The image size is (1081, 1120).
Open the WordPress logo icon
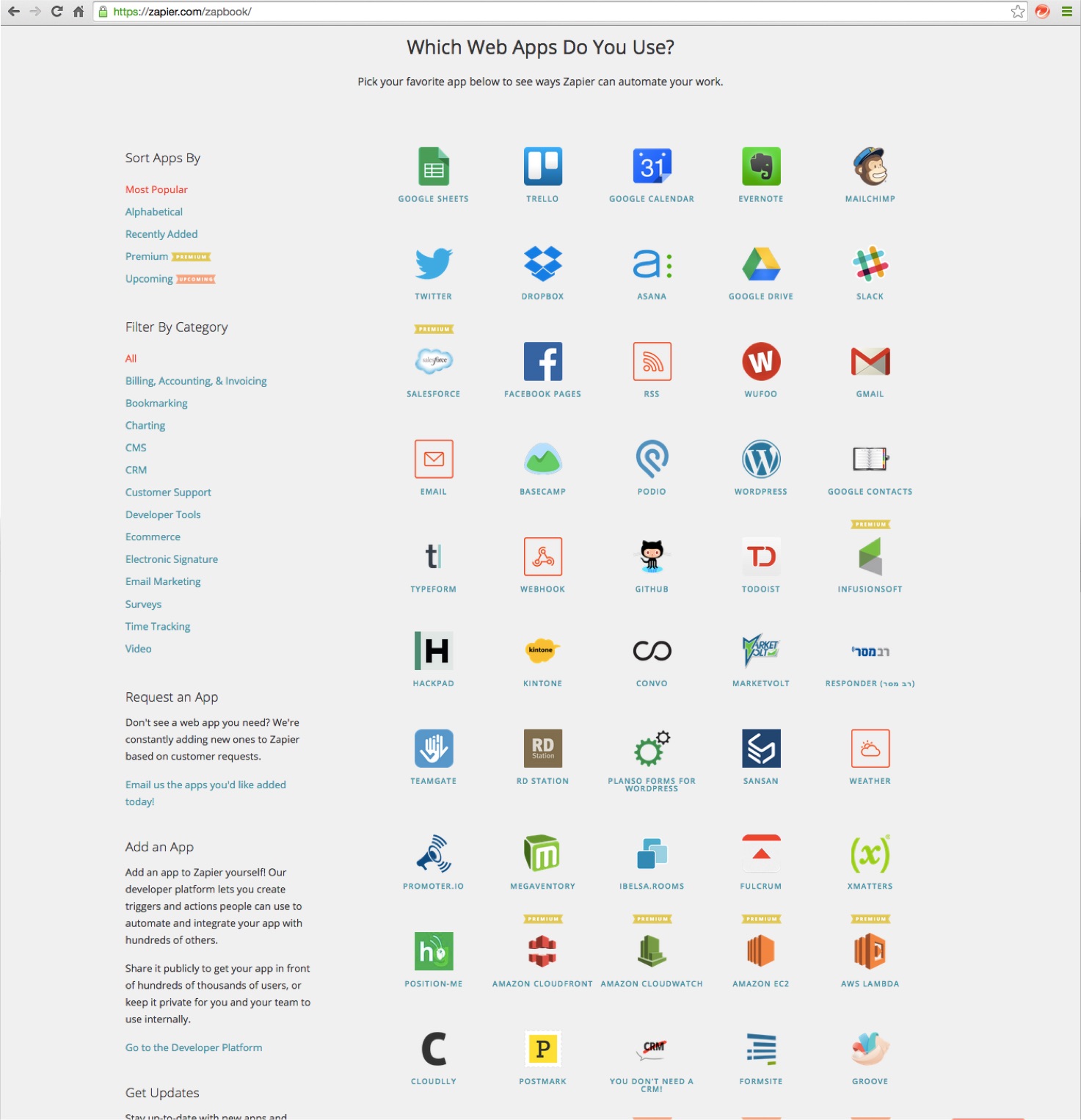click(x=761, y=459)
